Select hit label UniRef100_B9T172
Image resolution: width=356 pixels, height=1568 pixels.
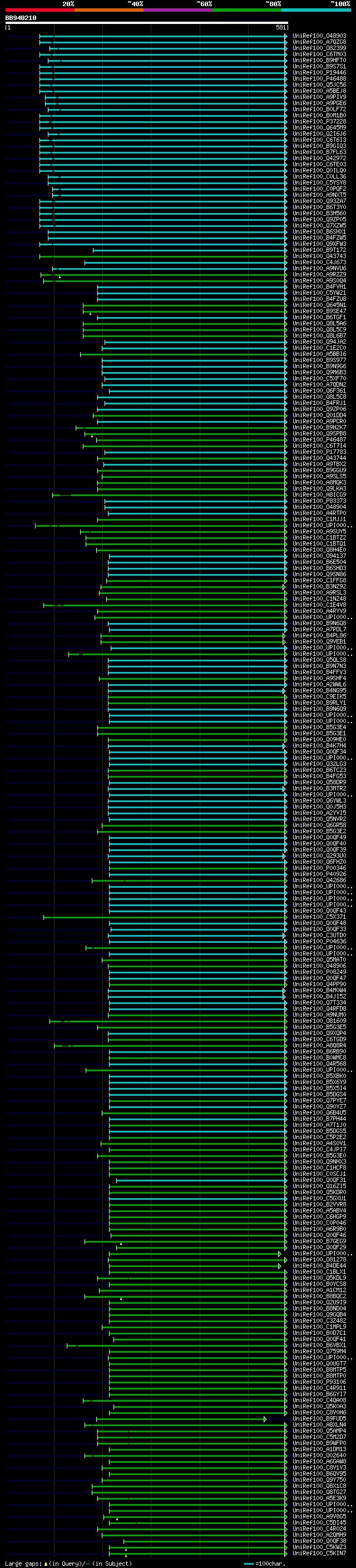(x=319, y=250)
